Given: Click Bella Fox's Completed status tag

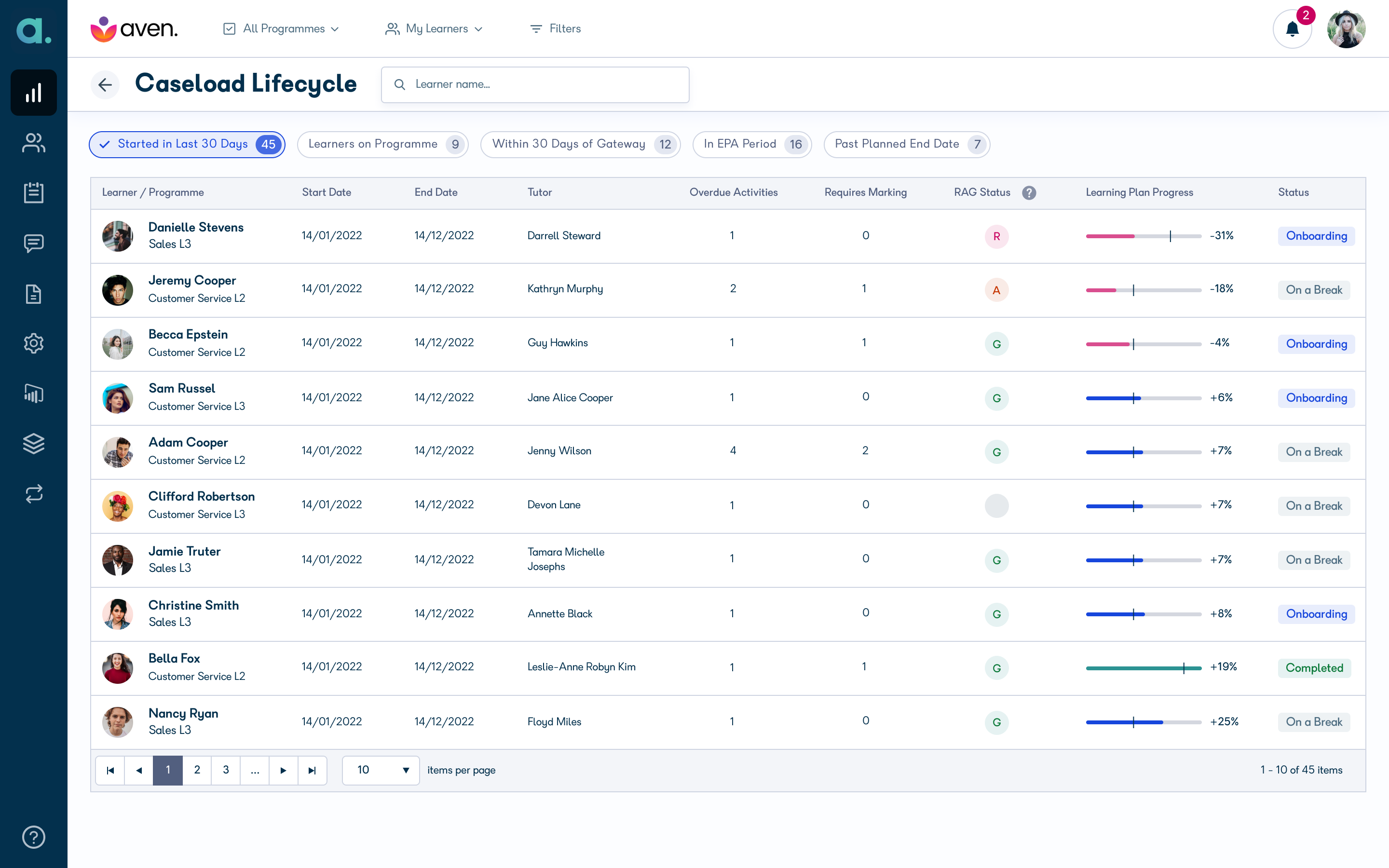Looking at the screenshot, I should (x=1314, y=668).
